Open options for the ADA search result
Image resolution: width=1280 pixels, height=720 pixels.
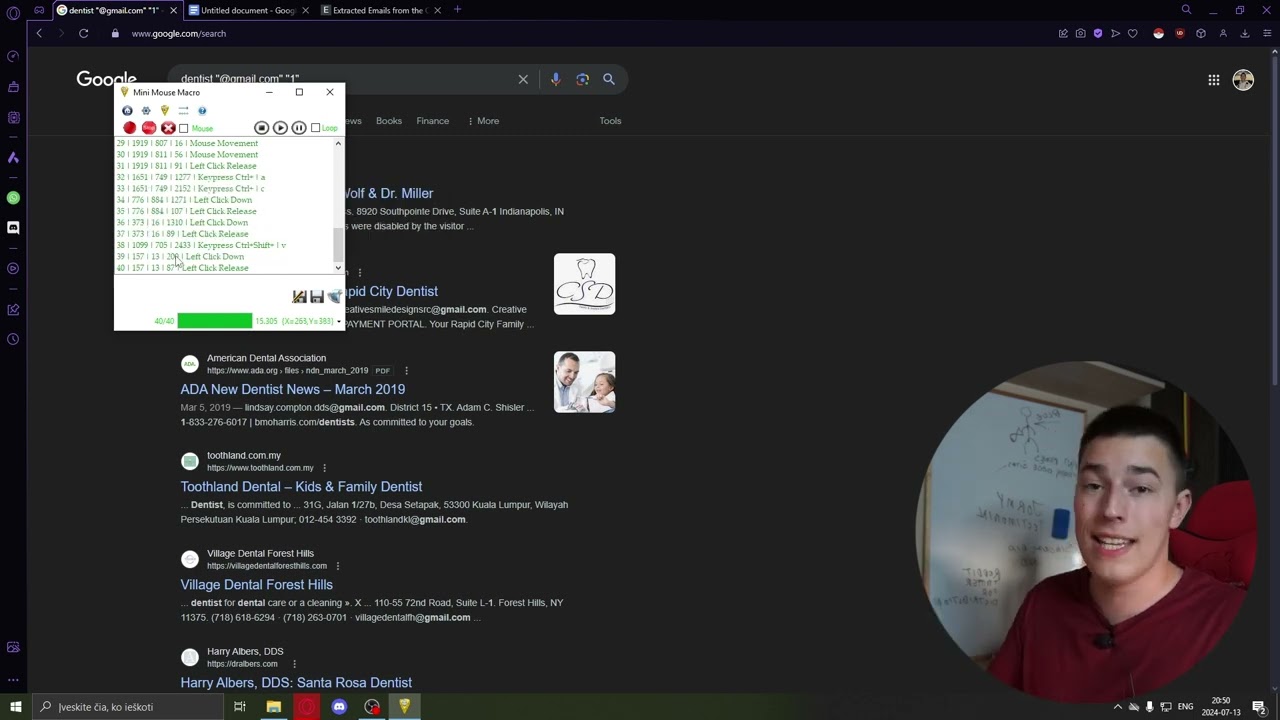(406, 371)
